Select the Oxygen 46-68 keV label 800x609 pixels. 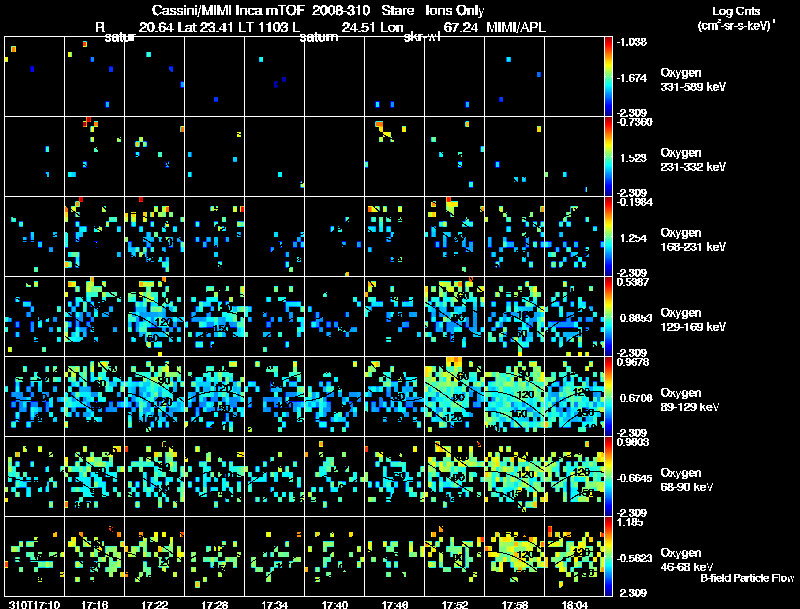click(687, 560)
